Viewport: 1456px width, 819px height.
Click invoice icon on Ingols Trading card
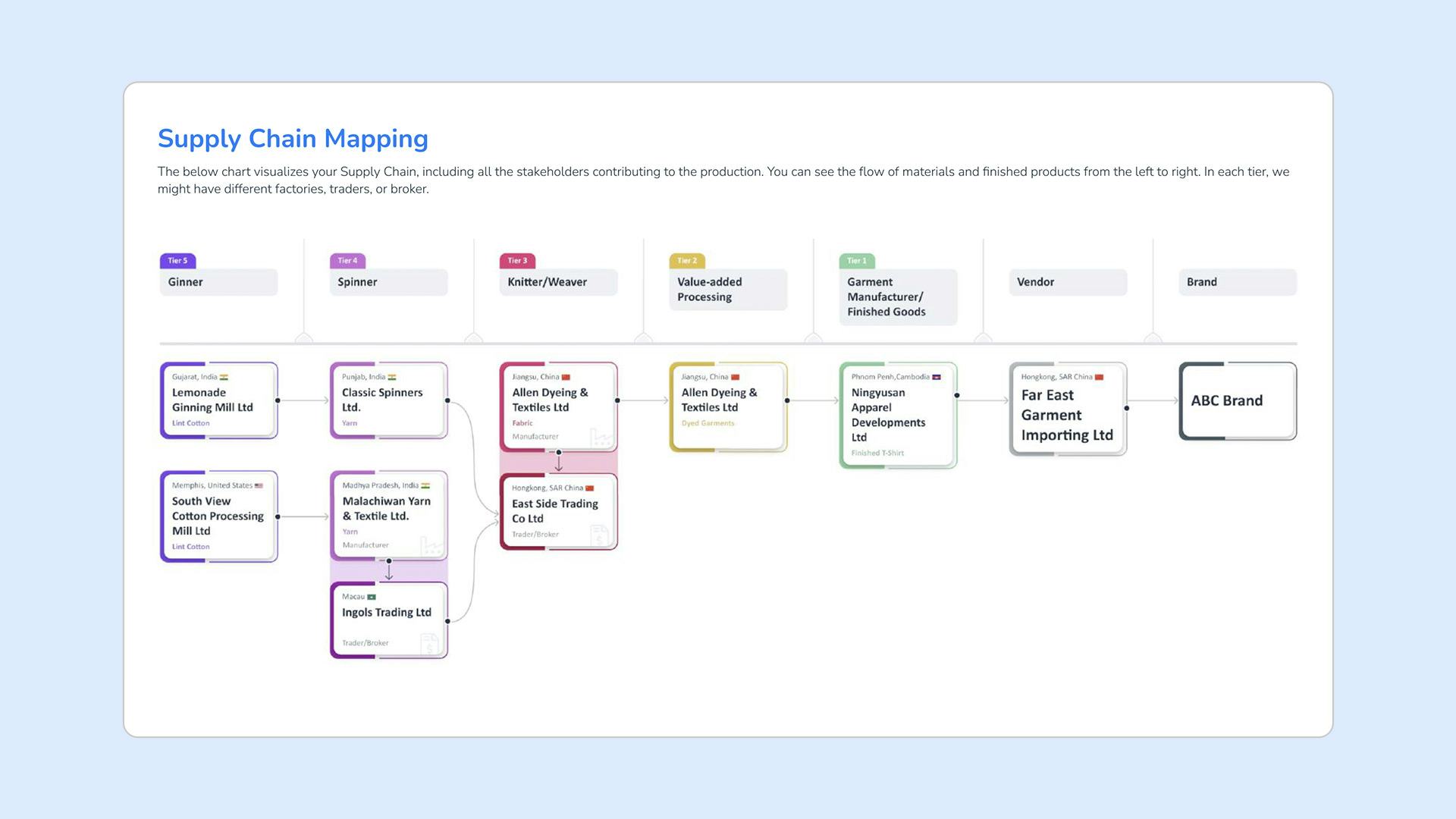pos(429,644)
